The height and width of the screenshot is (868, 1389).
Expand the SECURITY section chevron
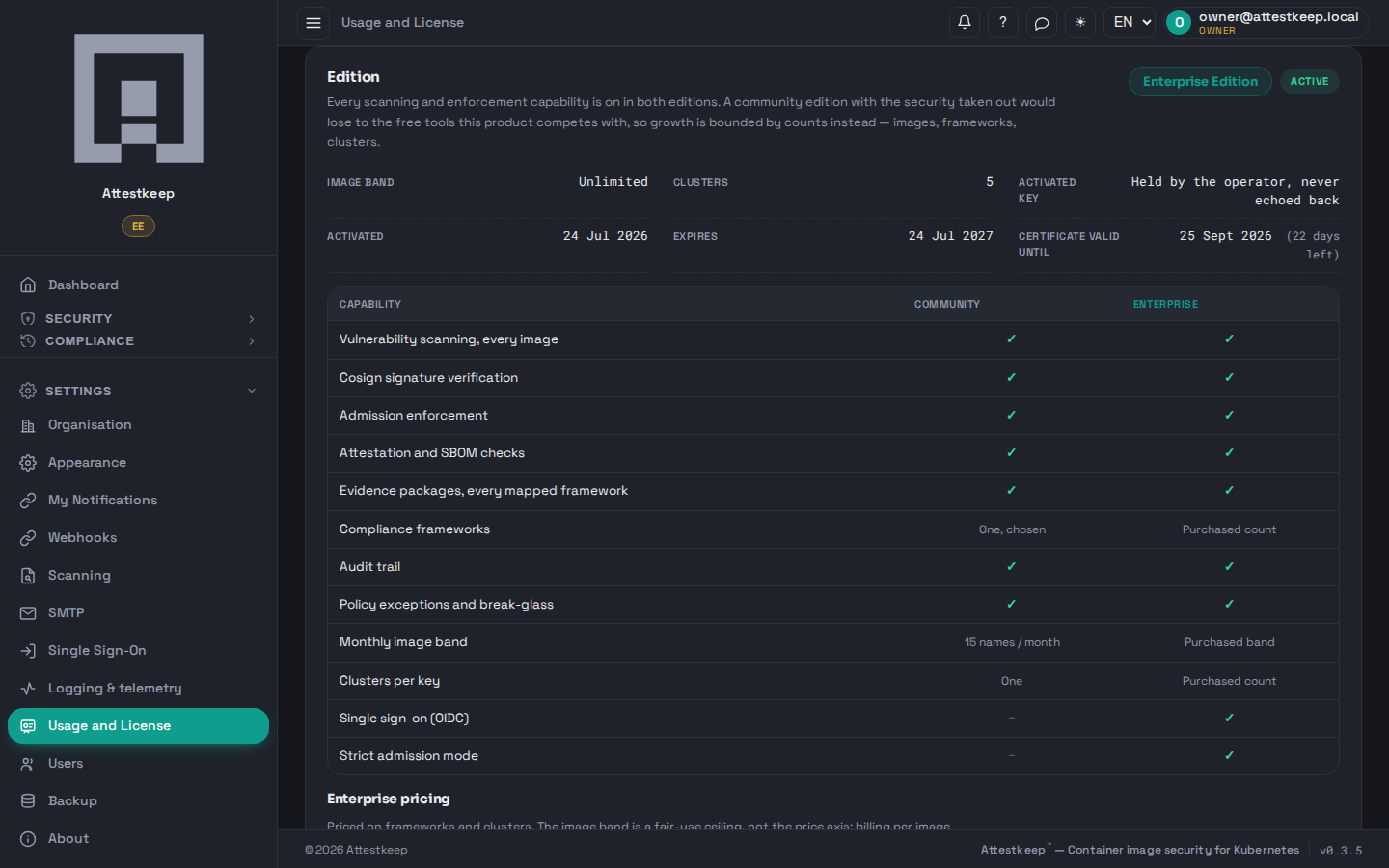[x=252, y=319]
